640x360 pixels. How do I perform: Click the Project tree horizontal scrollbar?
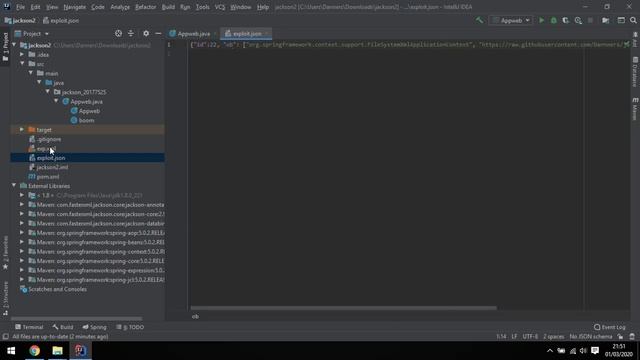tap(77, 318)
